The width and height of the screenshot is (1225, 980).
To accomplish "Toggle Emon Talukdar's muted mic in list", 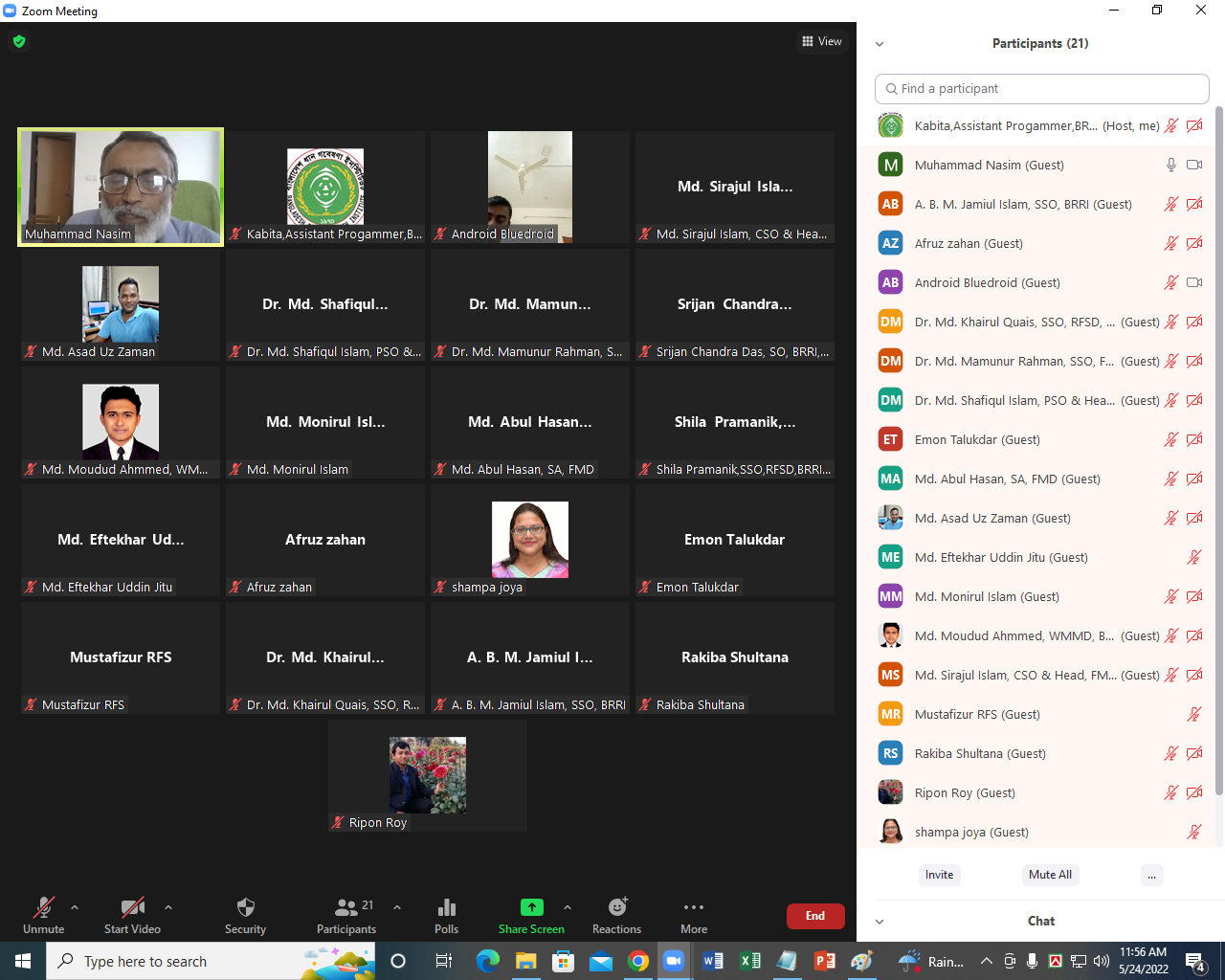I will (x=1170, y=439).
